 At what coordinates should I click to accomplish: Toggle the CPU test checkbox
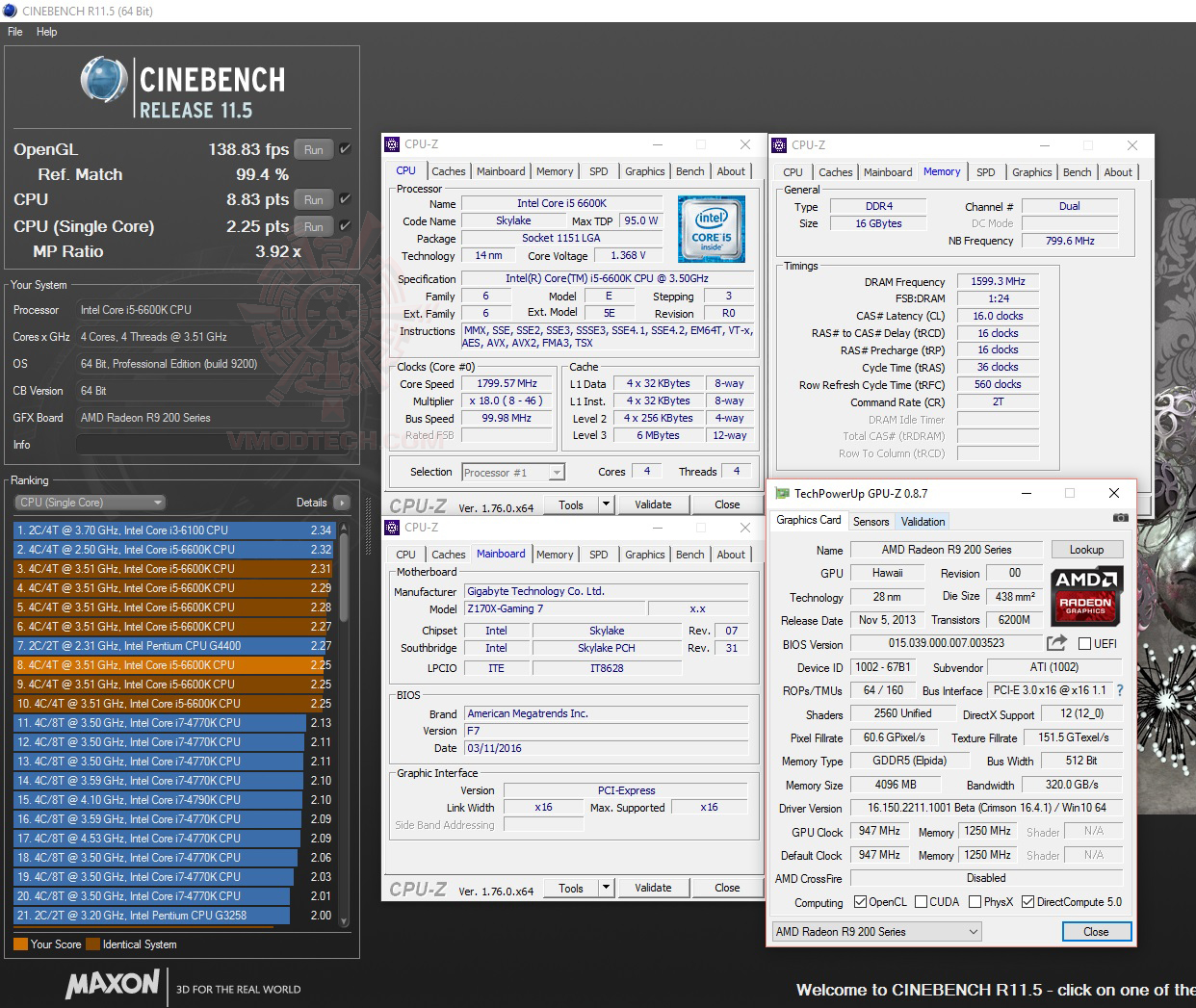345,199
